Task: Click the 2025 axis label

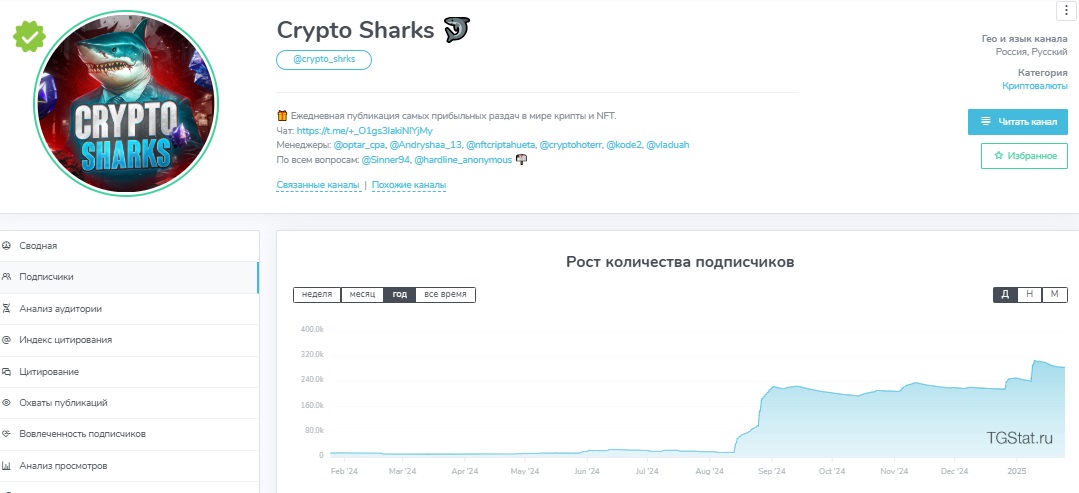Action: tap(1016, 471)
